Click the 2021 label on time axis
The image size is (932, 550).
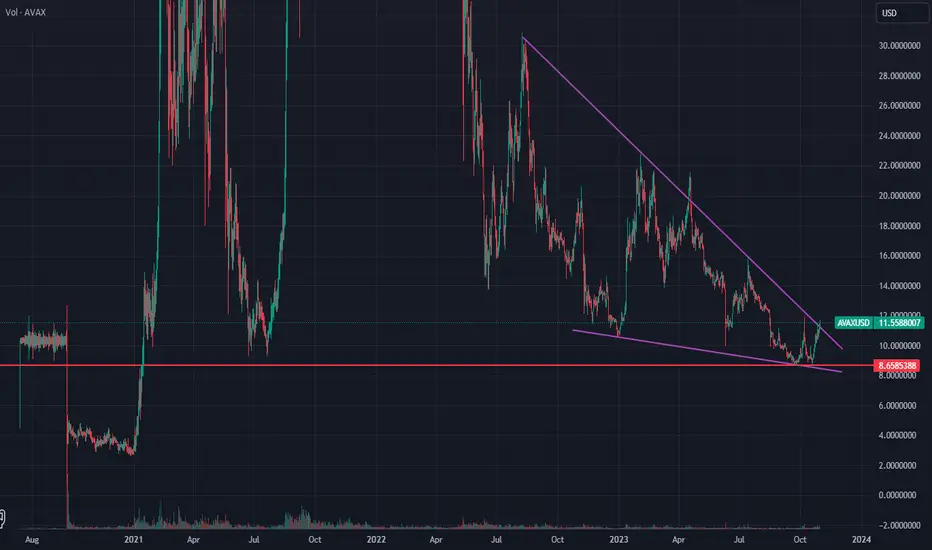pyautogui.click(x=134, y=540)
